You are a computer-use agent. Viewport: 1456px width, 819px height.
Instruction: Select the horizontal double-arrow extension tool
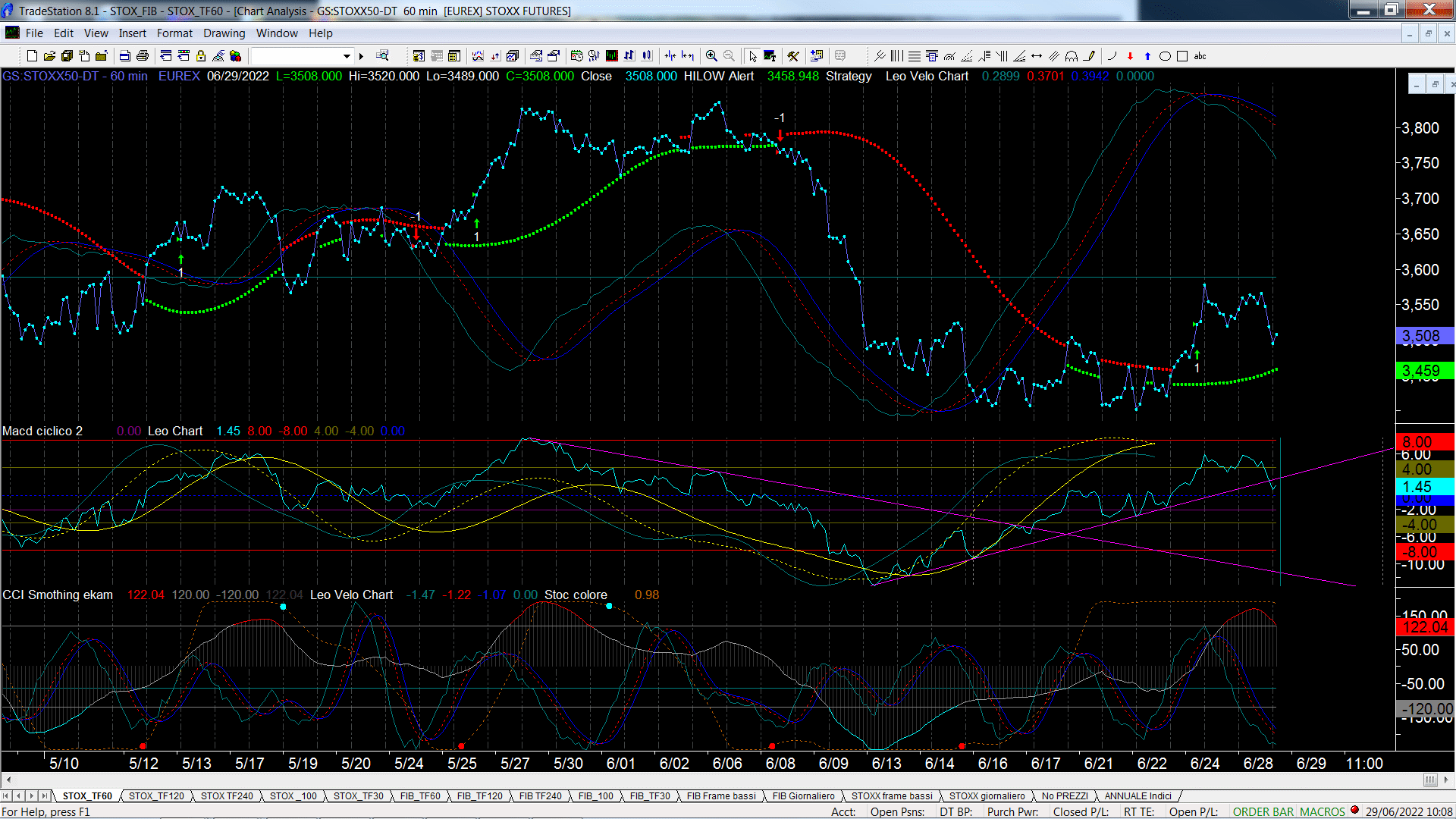[x=1037, y=56]
